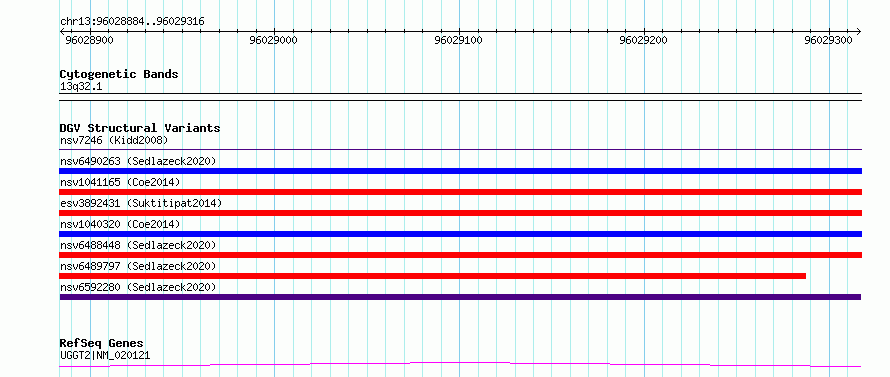Open esv3892431 (Suktitipat2014) variant label
The width and height of the screenshot is (890, 377).
(x=141, y=203)
